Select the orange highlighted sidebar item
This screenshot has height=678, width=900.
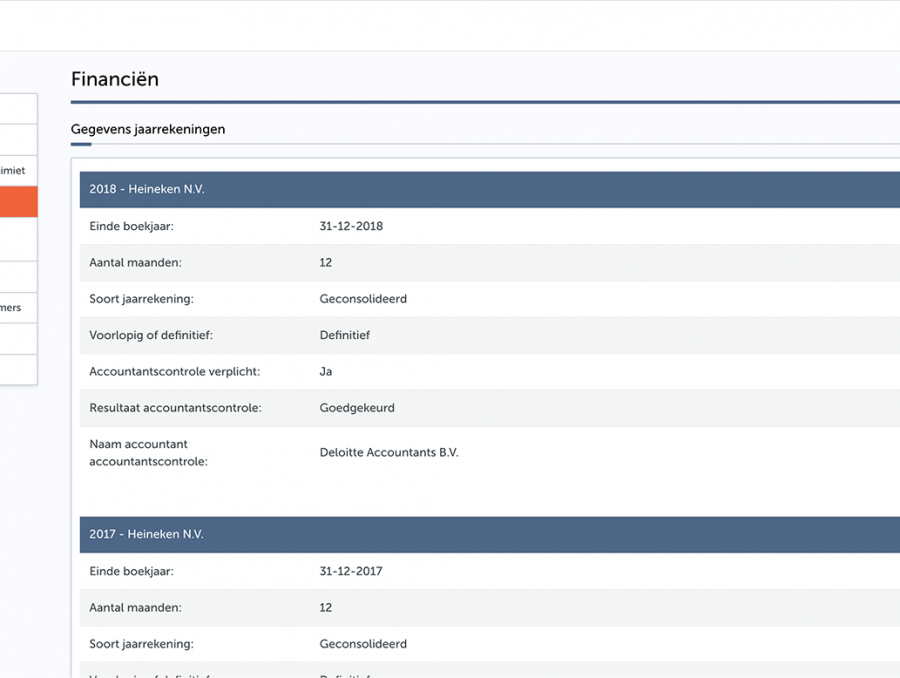click(18, 202)
